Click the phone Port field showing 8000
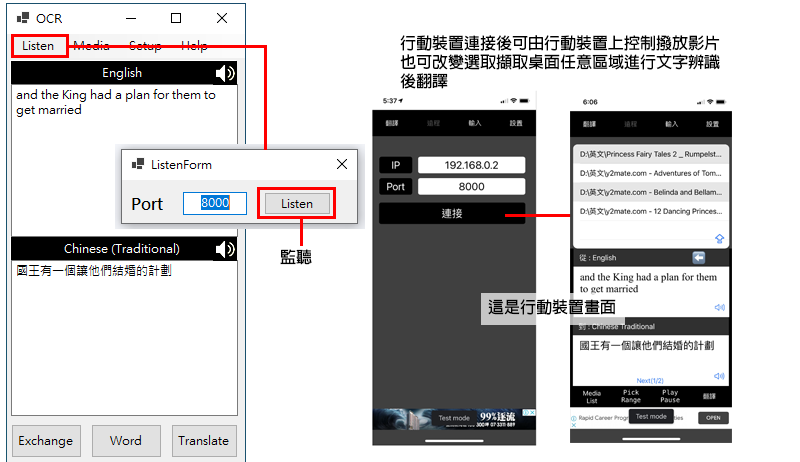Screen dimensions: 800x462 click(x=471, y=187)
